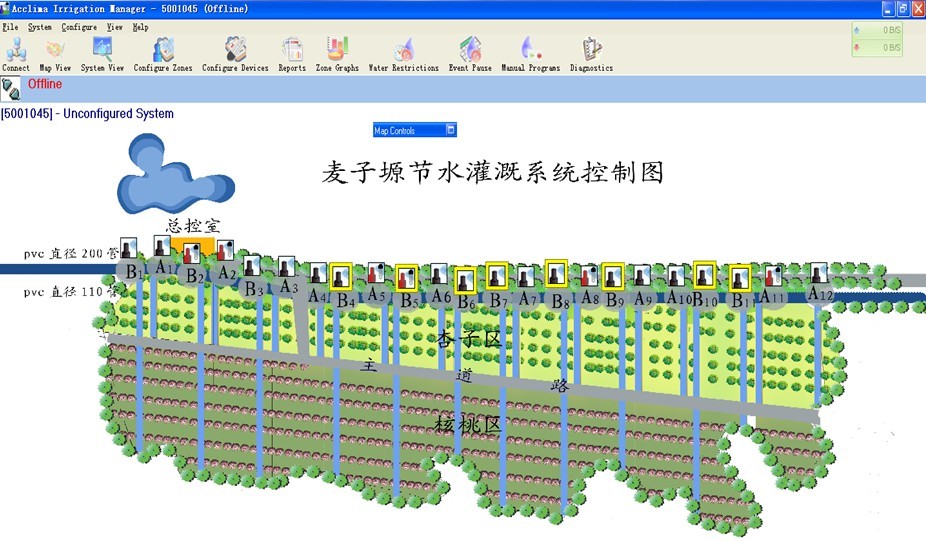Click the upload rate 0 B/S indicator
Viewport: 926px width, 541px height.
878,30
